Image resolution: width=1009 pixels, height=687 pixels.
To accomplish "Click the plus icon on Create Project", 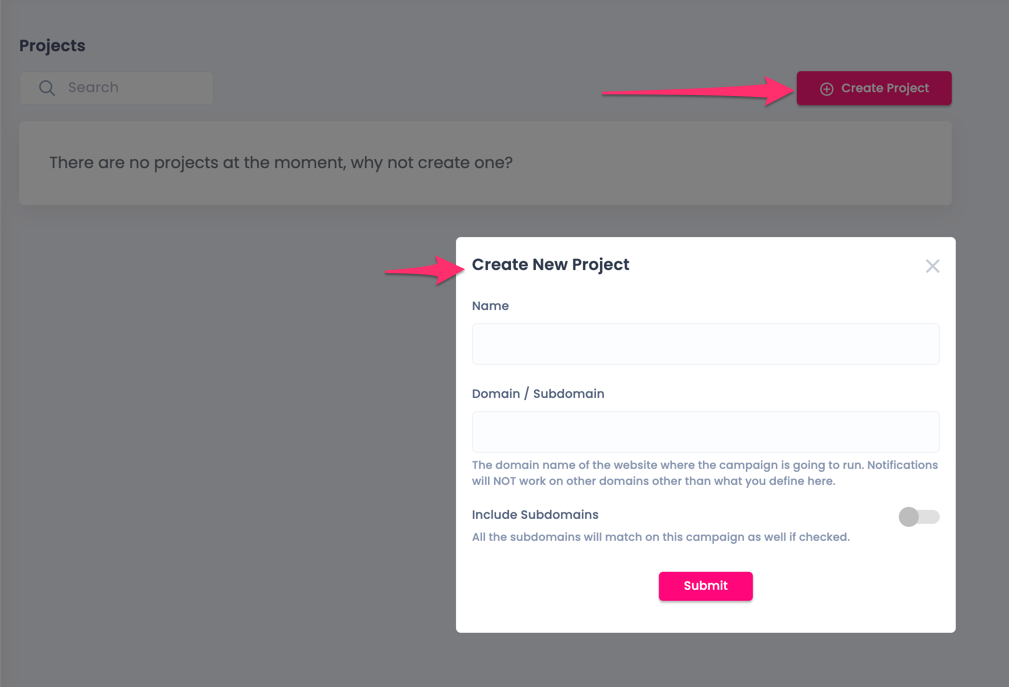I will [826, 89].
